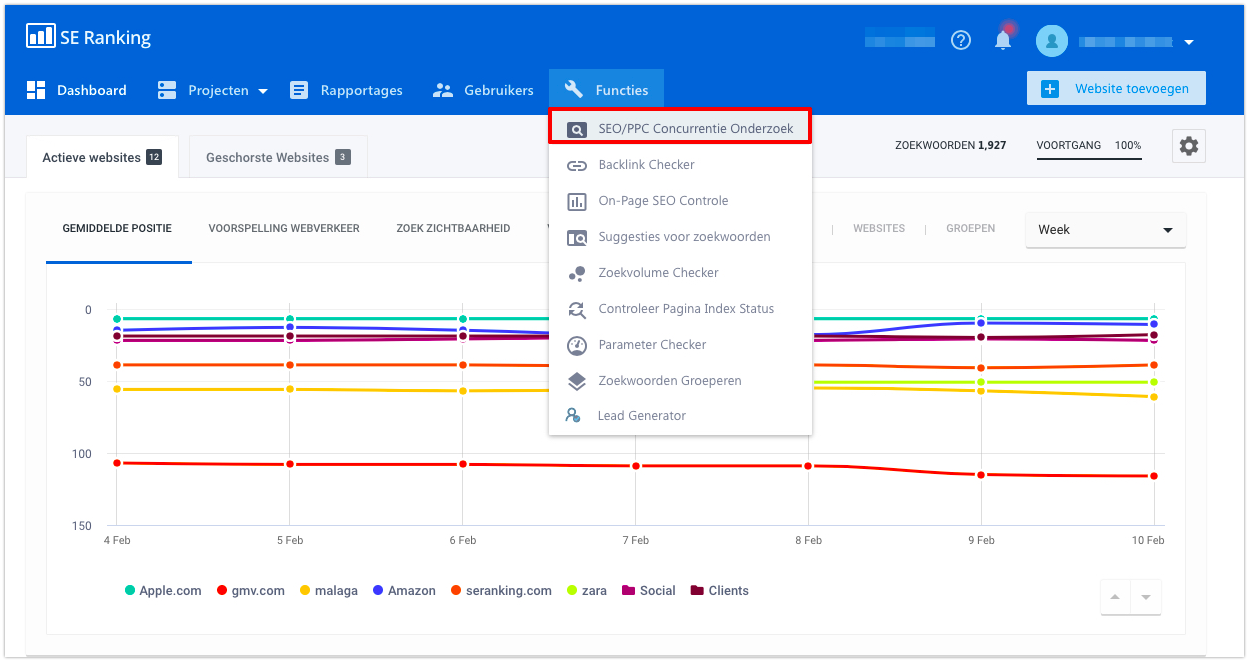The image size is (1249, 662).
Task: Click the legend scroll down arrow
Action: [x=1146, y=597]
